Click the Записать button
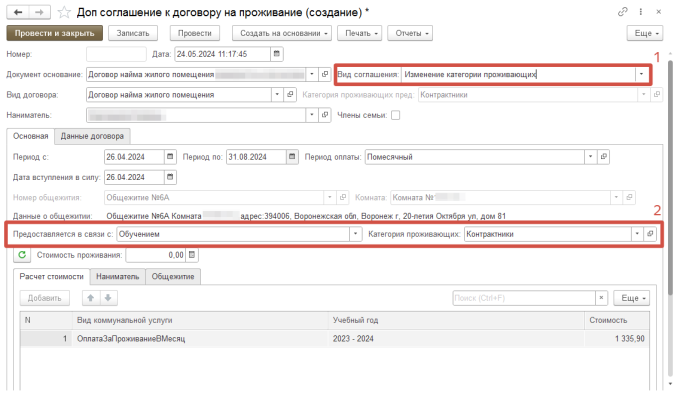This screenshot has width=674, height=397. click(133, 33)
